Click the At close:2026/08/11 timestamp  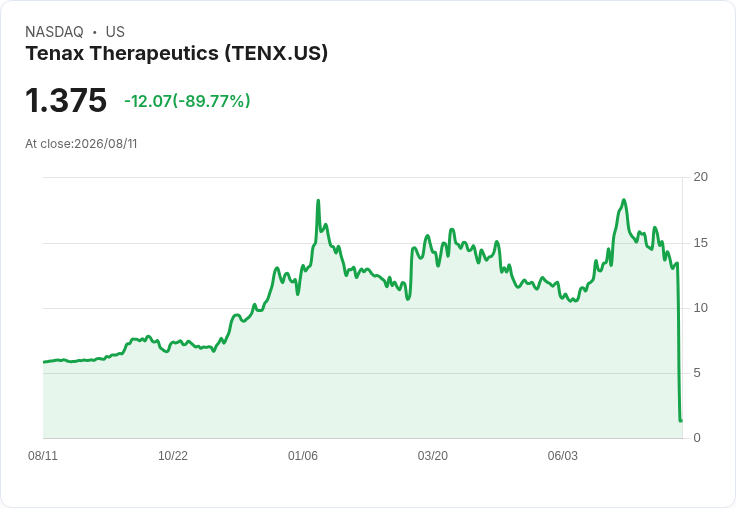click(81, 144)
